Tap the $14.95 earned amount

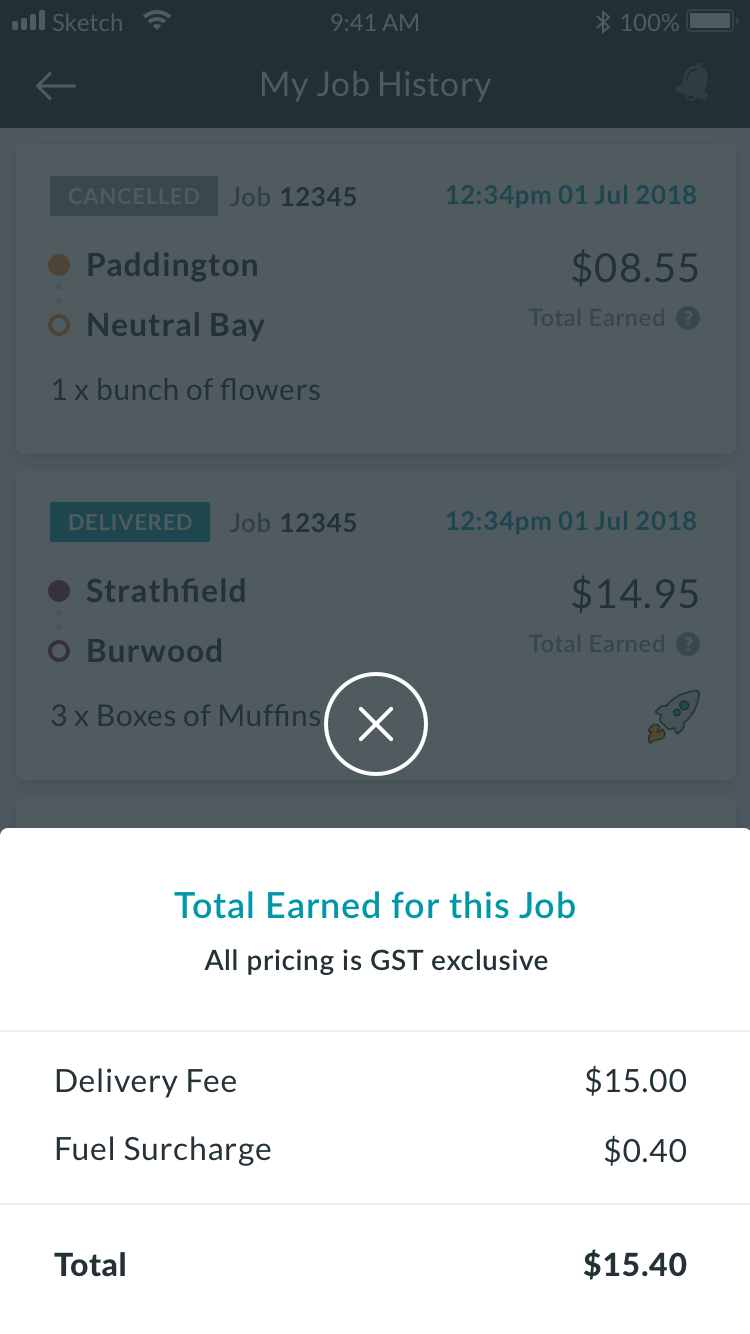pos(635,594)
